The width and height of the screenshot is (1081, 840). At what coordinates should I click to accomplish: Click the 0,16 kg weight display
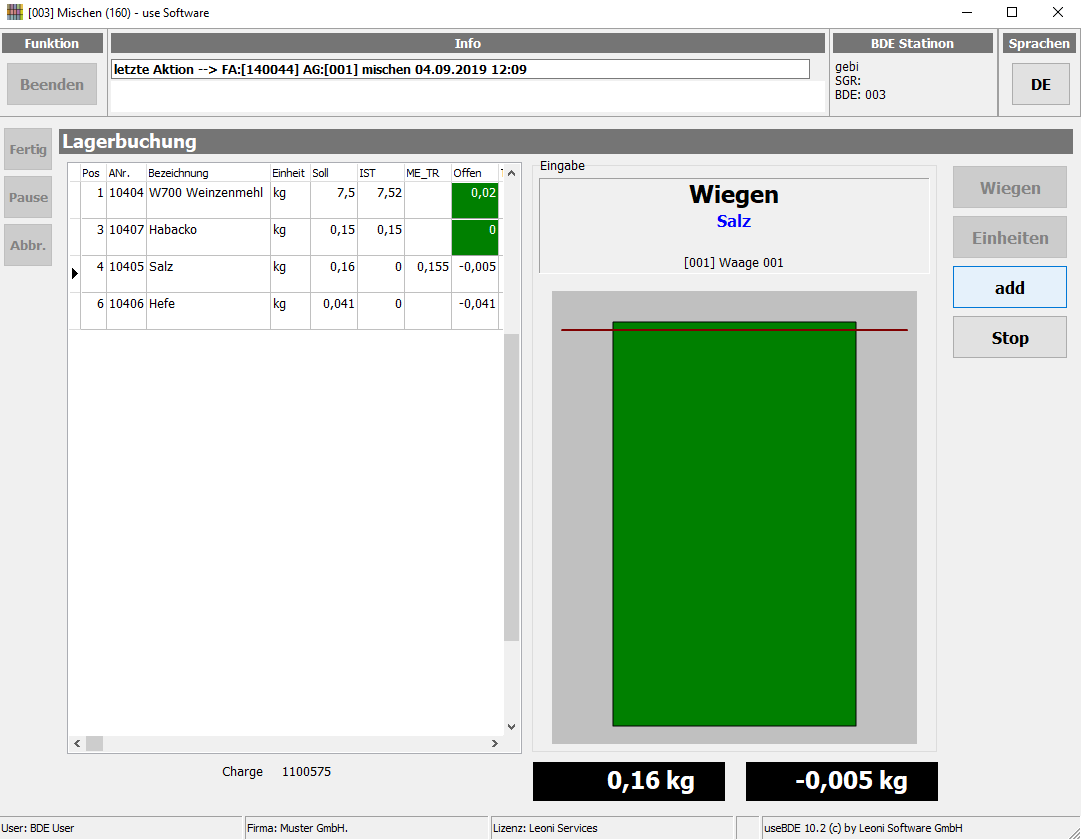[629, 781]
